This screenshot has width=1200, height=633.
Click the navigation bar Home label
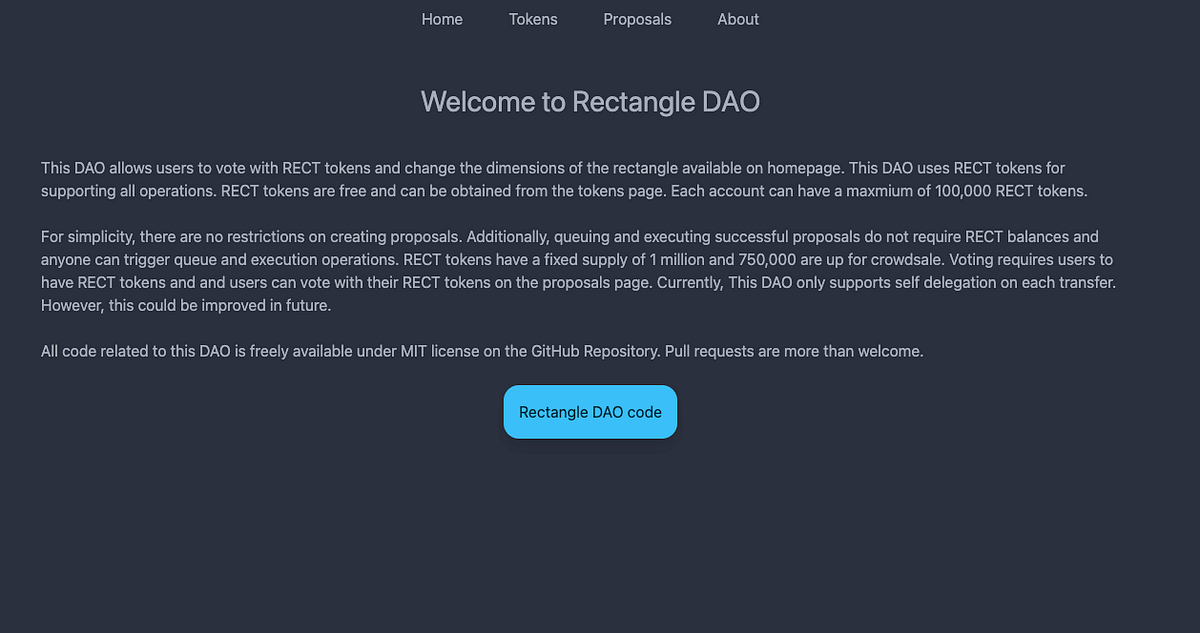441,19
